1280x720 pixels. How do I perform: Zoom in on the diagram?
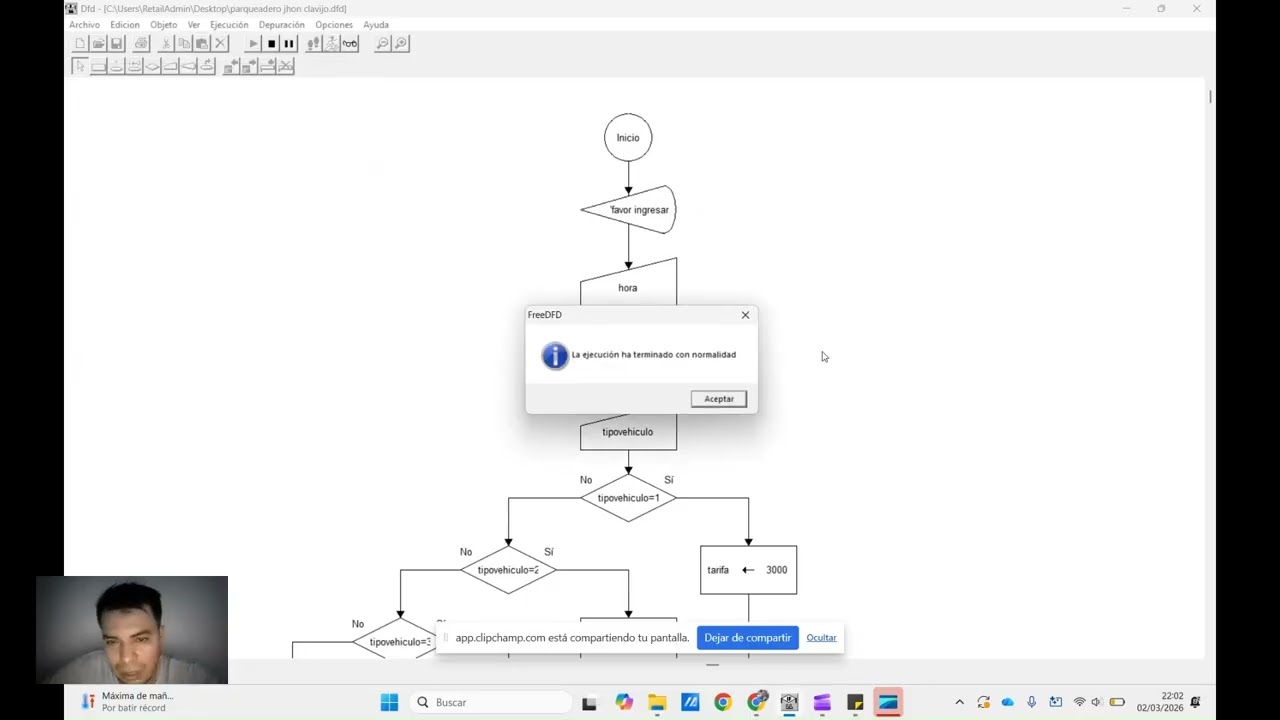click(401, 43)
